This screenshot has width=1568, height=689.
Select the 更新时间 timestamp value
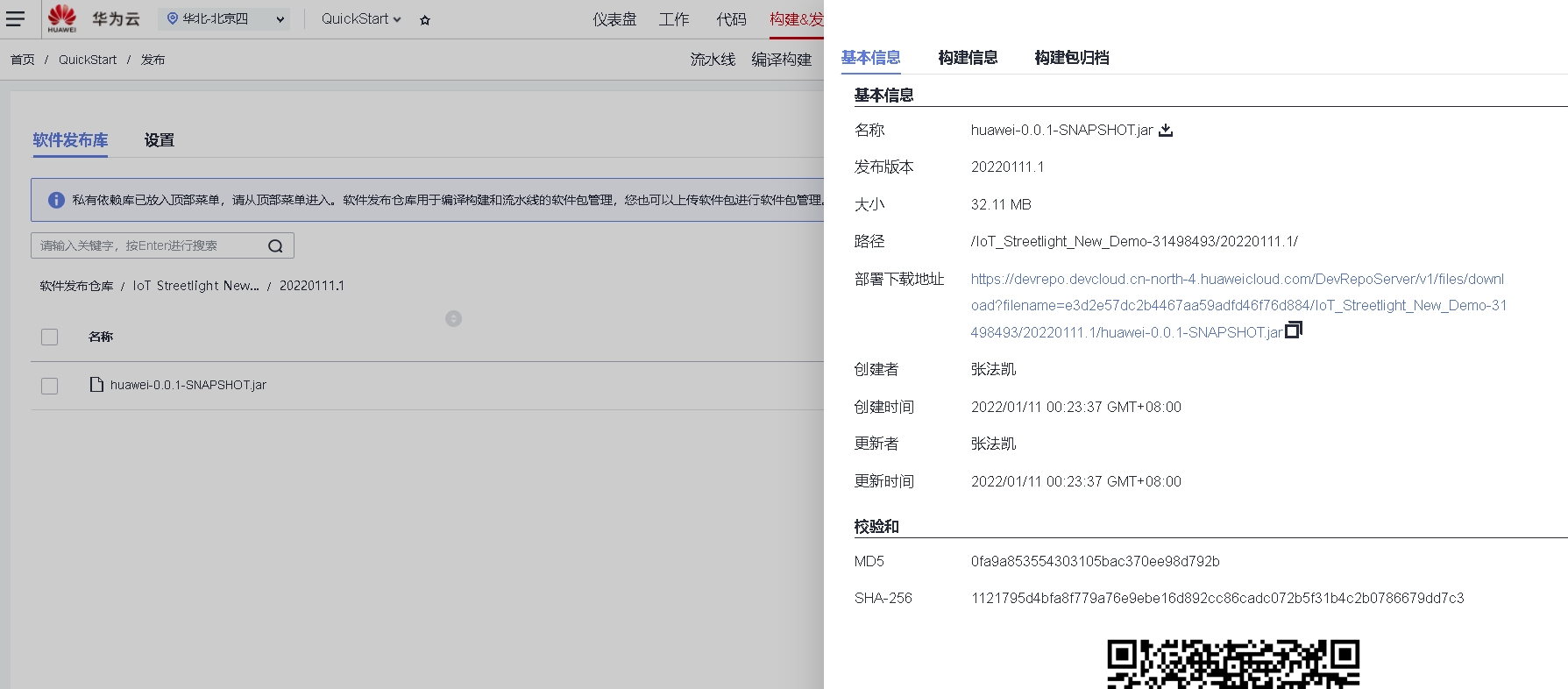pyautogui.click(x=1076, y=481)
